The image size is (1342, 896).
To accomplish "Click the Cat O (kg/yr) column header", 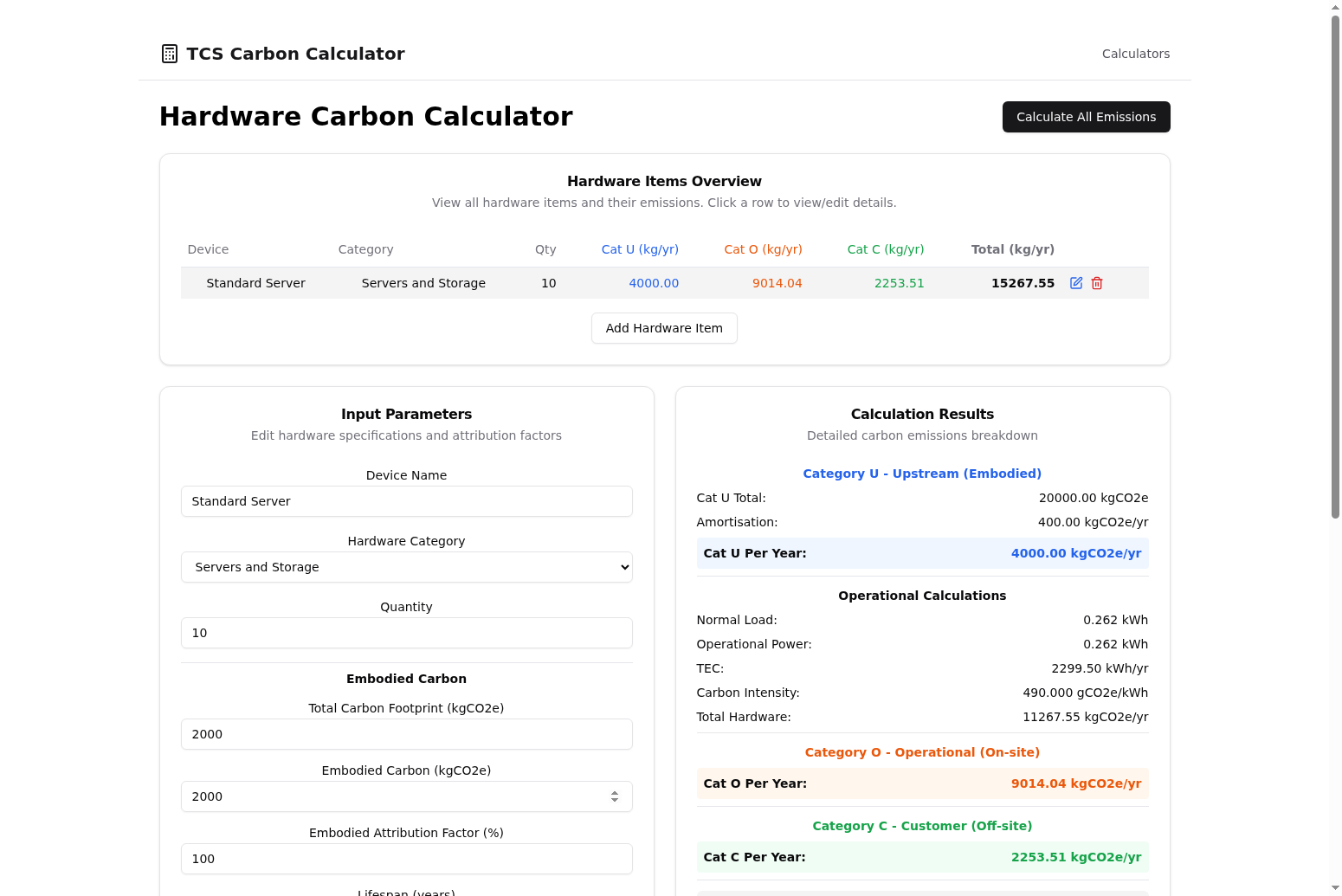I will 763,249.
